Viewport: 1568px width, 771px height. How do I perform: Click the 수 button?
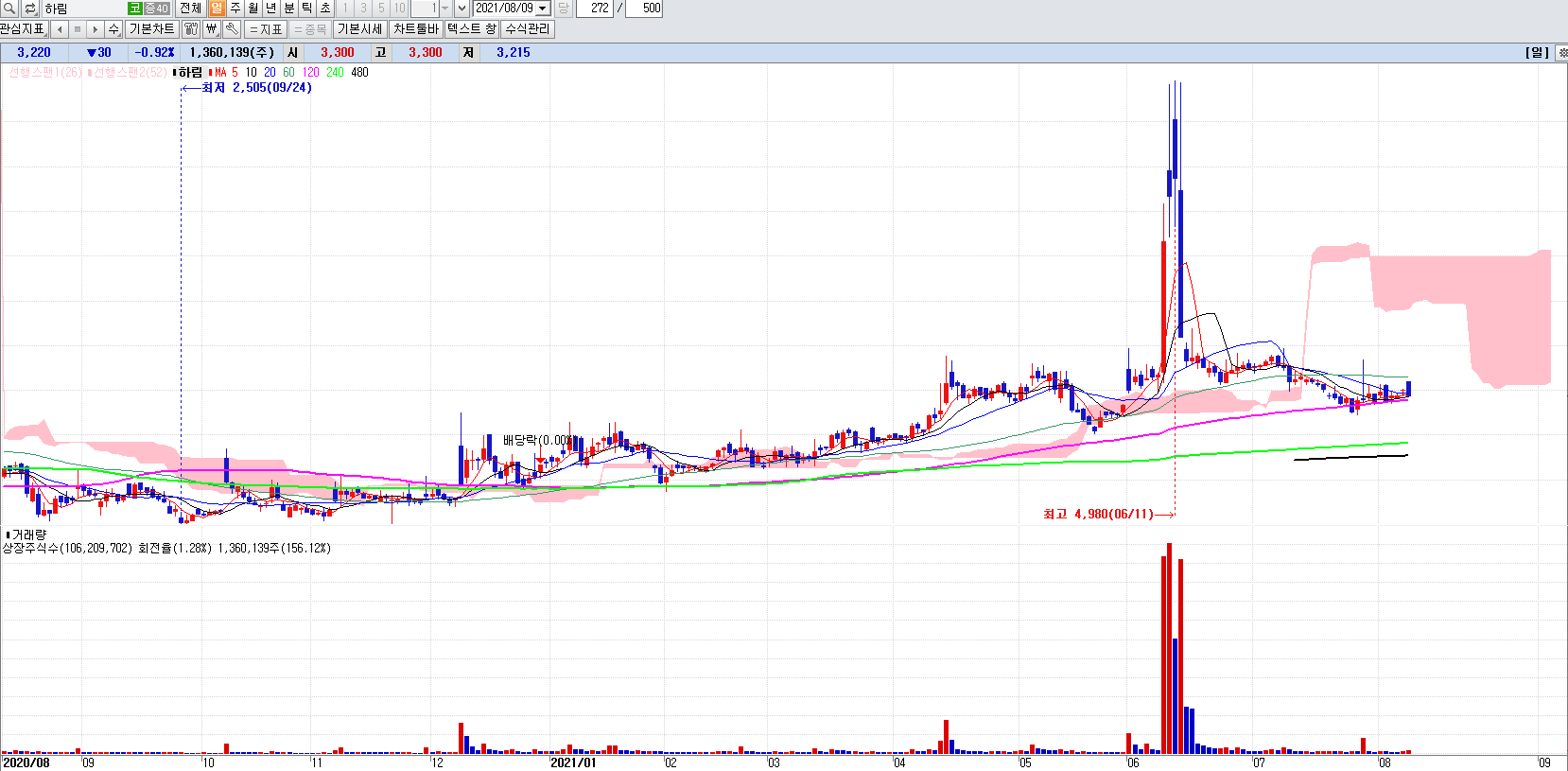tap(113, 29)
